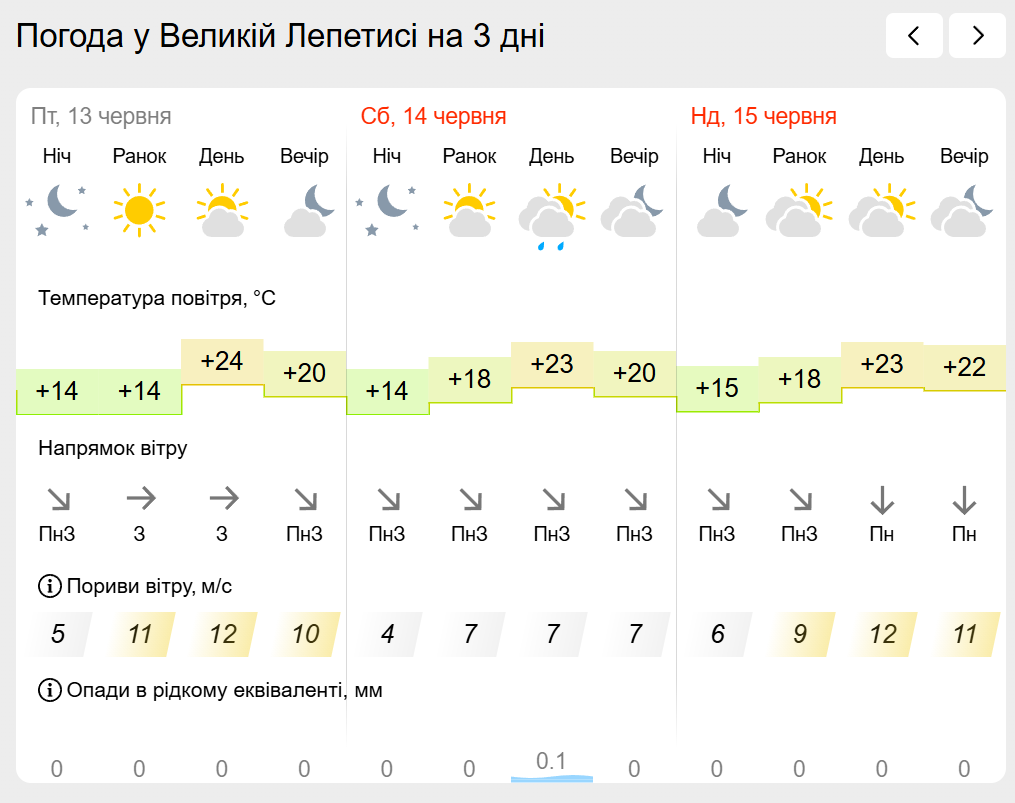Select west wind arrow for Friday morning
Image resolution: width=1015 pixels, height=803 pixels.
[x=141, y=499]
